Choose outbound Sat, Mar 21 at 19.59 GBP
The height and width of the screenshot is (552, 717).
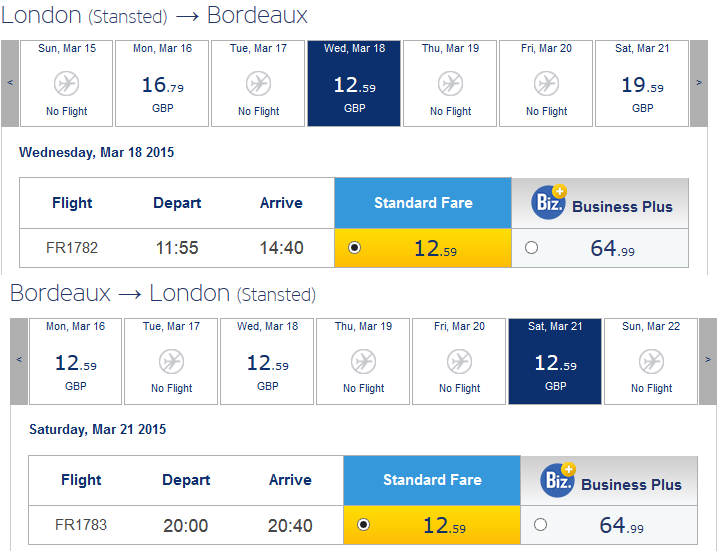[642, 83]
